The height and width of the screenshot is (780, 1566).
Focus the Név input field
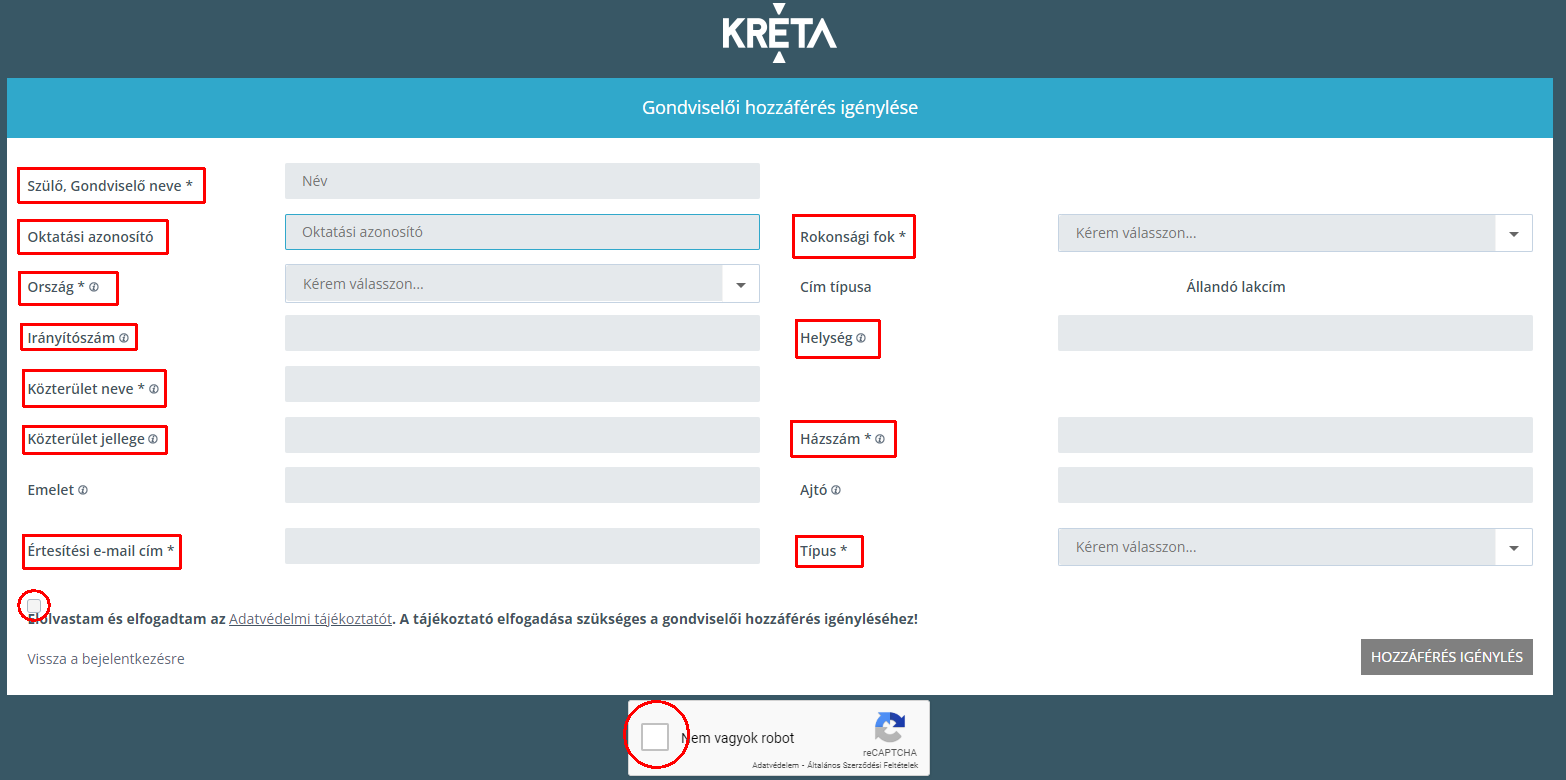pyautogui.click(x=522, y=181)
